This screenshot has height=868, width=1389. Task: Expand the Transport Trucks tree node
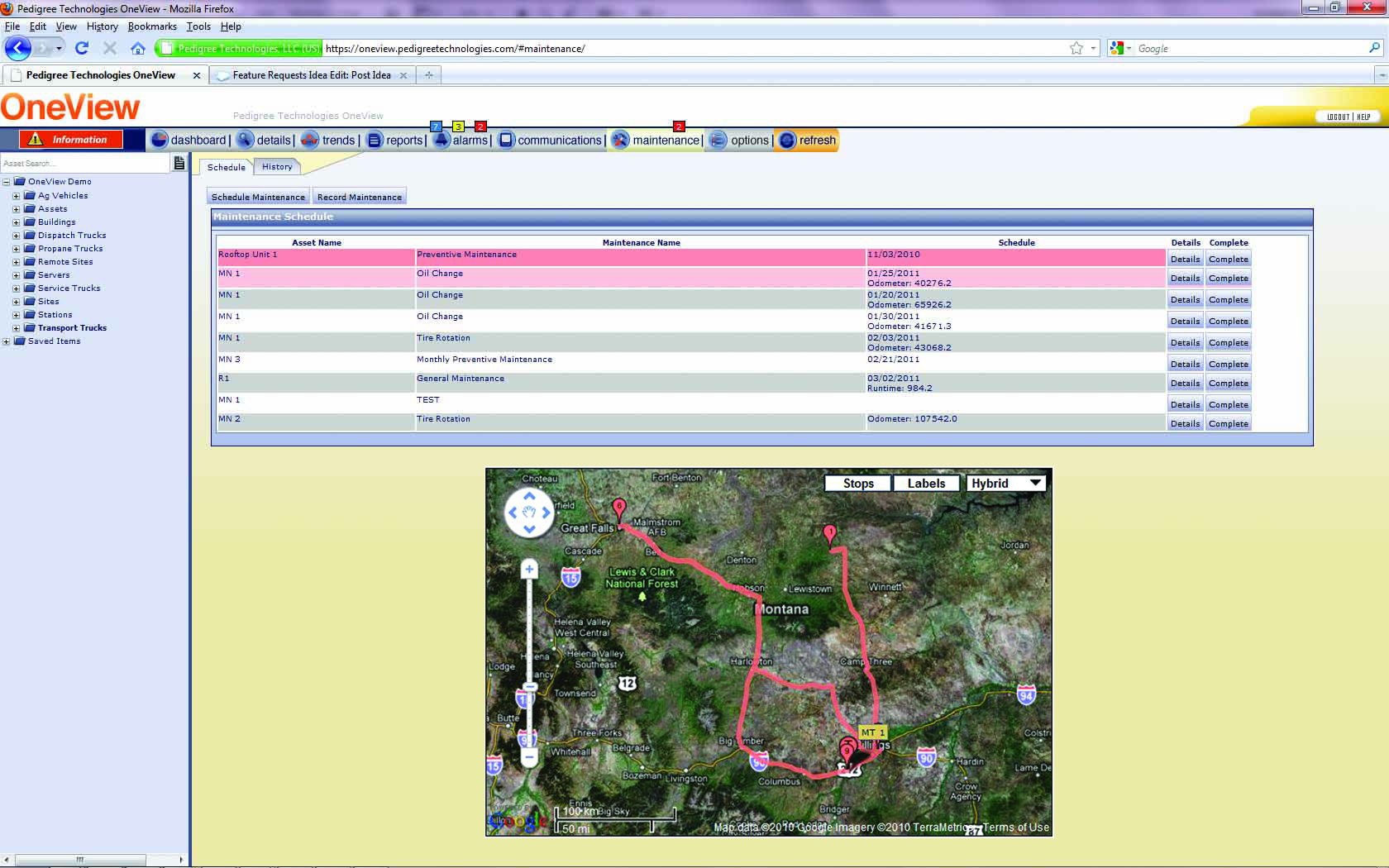tap(16, 328)
